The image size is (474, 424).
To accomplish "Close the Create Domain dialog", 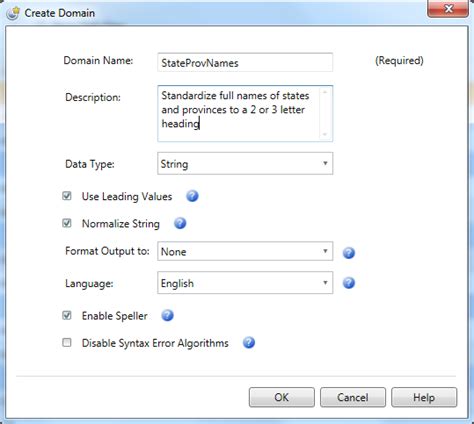I will coord(448,9).
